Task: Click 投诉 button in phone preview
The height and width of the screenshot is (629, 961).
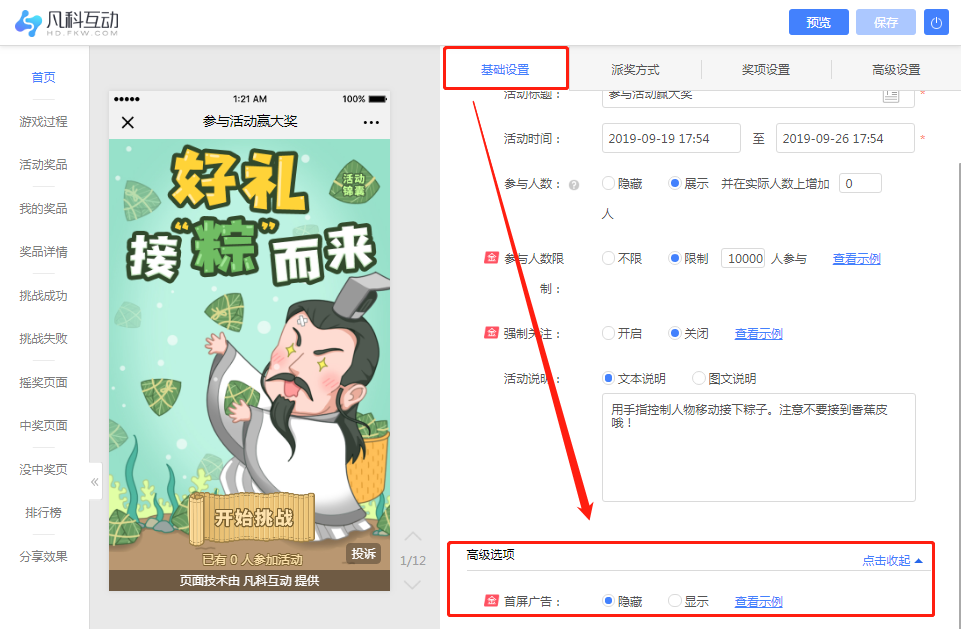Action: tap(363, 554)
